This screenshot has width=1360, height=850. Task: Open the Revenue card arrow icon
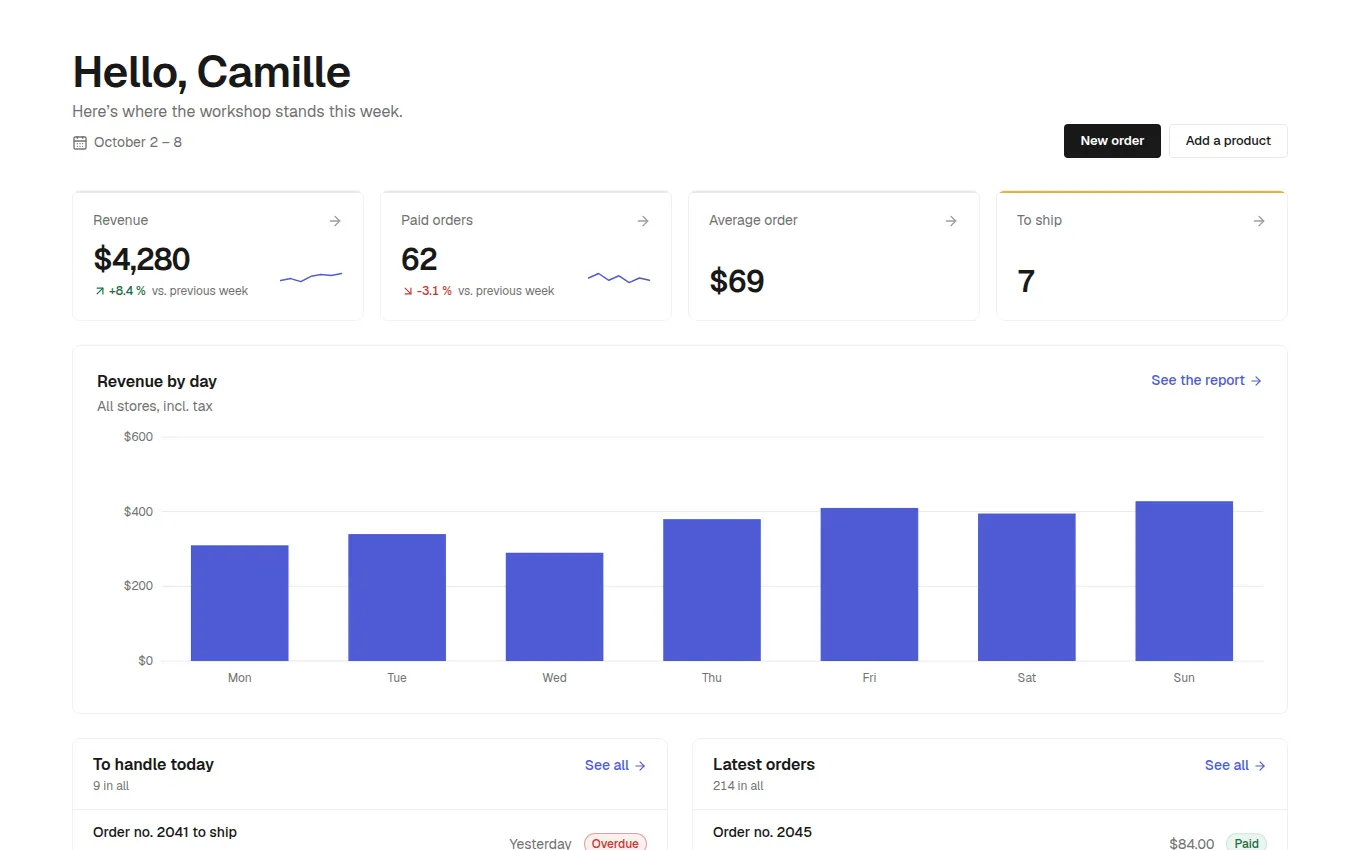[335, 221]
